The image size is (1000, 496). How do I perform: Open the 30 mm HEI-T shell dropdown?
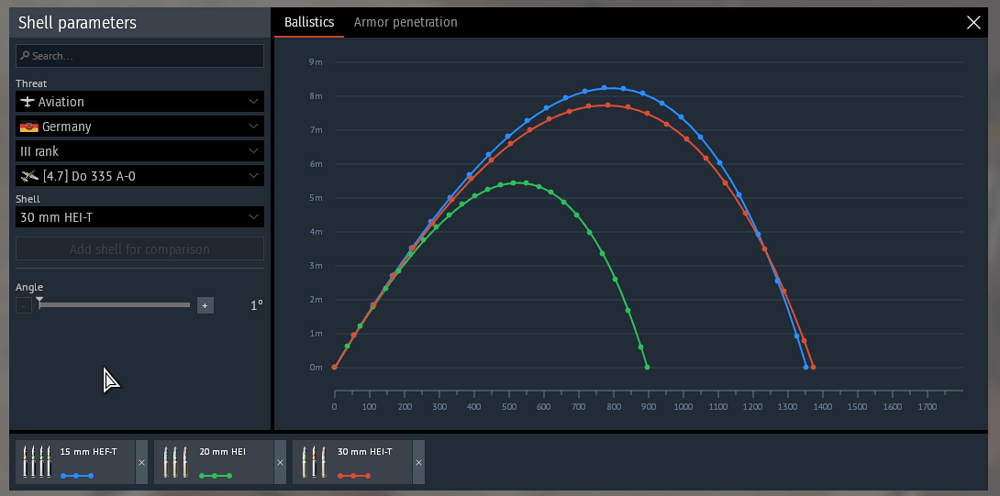click(x=140, y=217)
